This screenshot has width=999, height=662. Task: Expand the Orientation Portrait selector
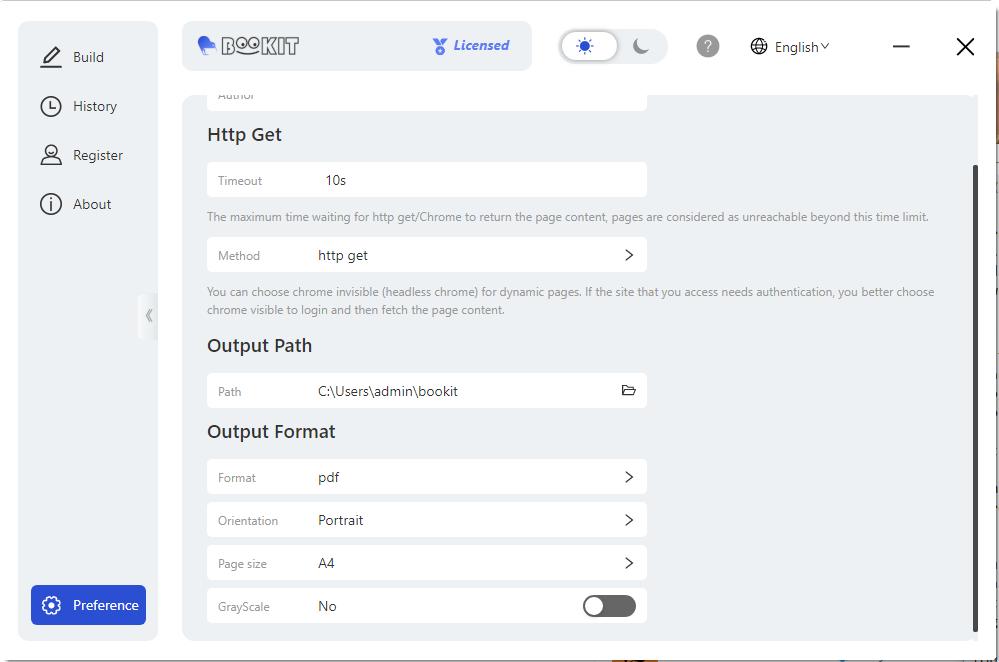(x=628, y=520)
